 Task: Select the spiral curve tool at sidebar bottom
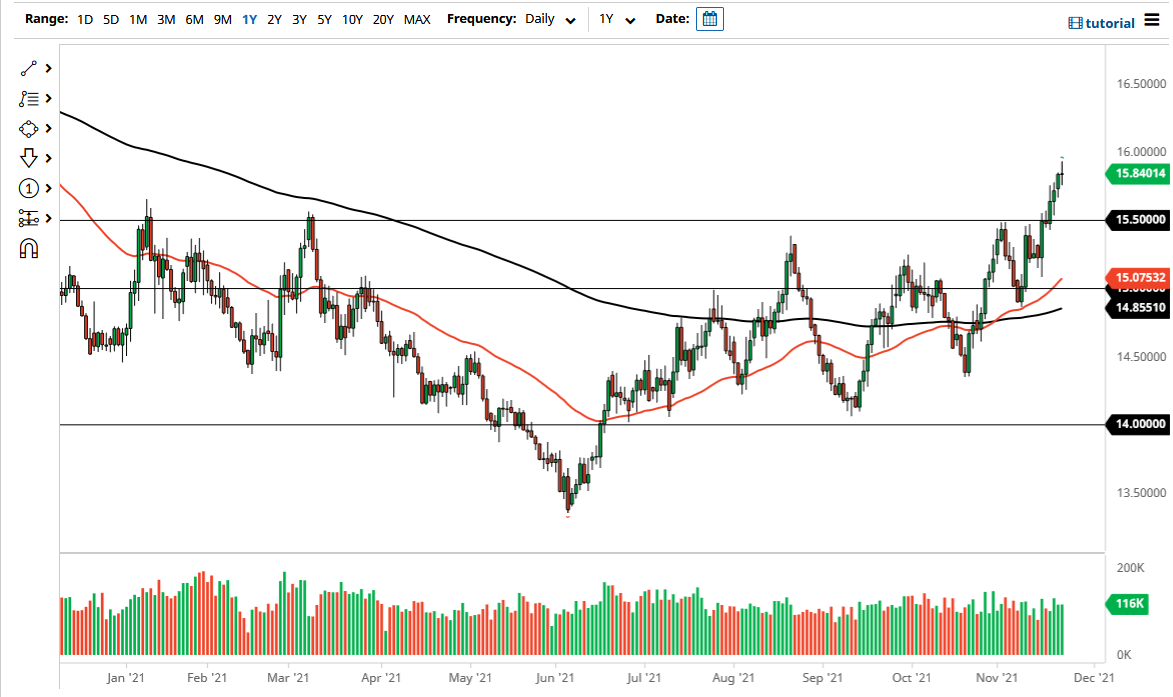(x=28, y=248)
